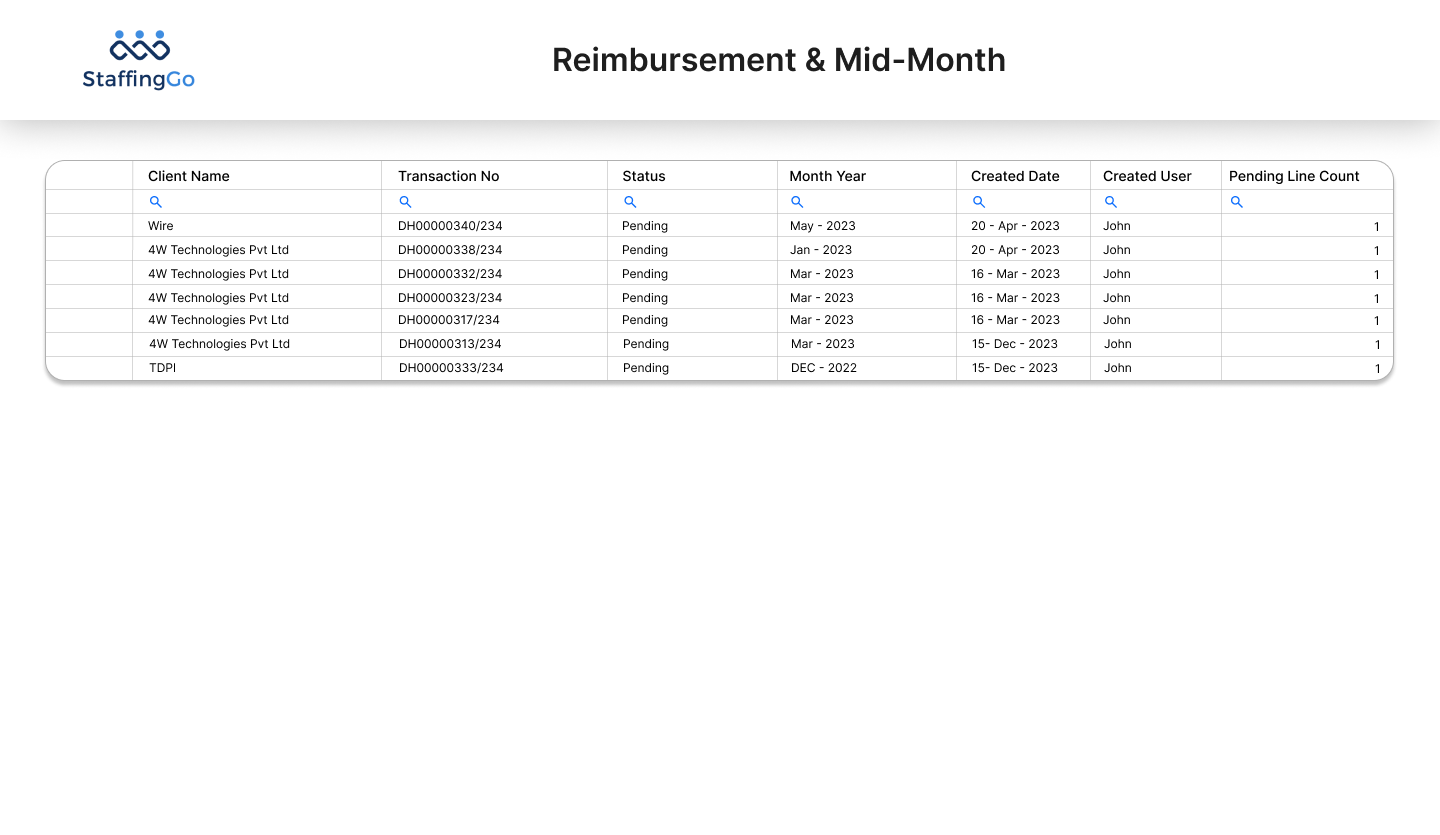Viewport: 1440px width, 835px height.
Task: Click the Transaction No search icon
Action: [405, 202]
